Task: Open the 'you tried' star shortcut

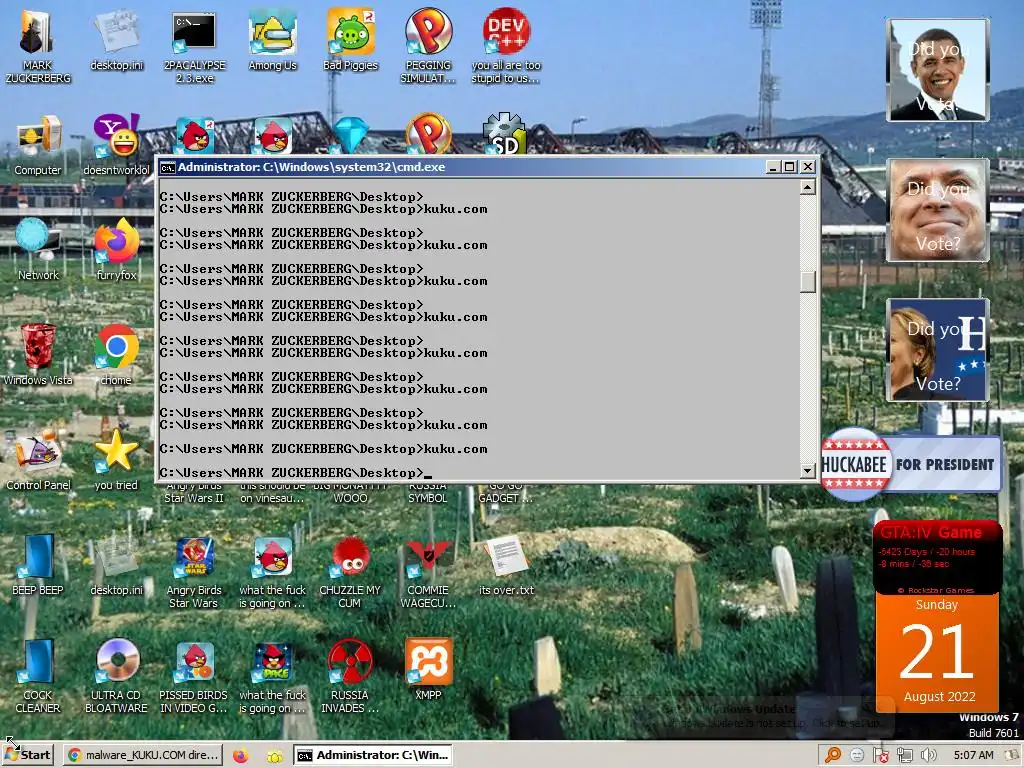Action: (116, 459)
